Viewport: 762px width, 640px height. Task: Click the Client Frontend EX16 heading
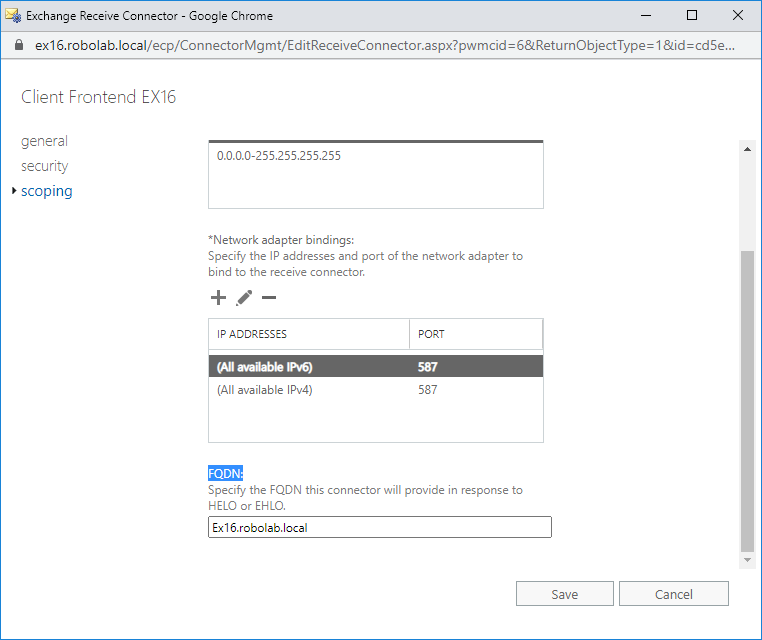[98, 97]
